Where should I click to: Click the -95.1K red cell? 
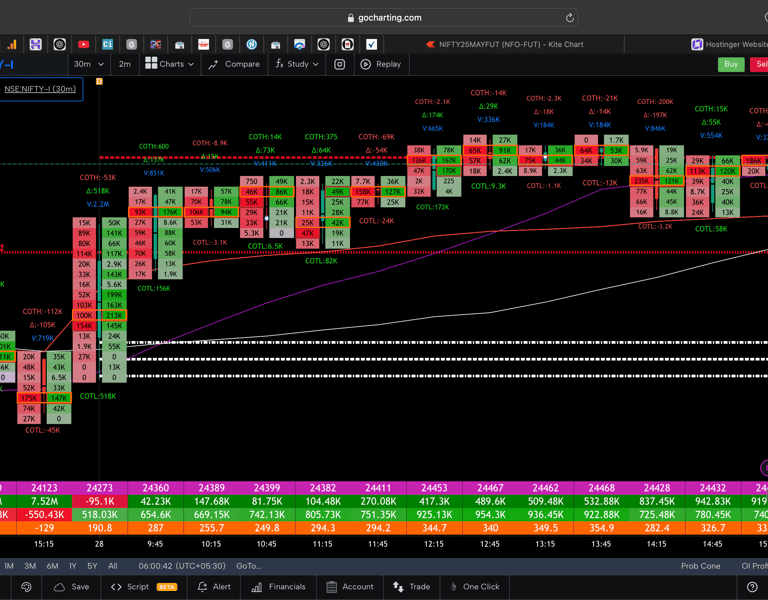pyautogui.click(x=99, y=502)
